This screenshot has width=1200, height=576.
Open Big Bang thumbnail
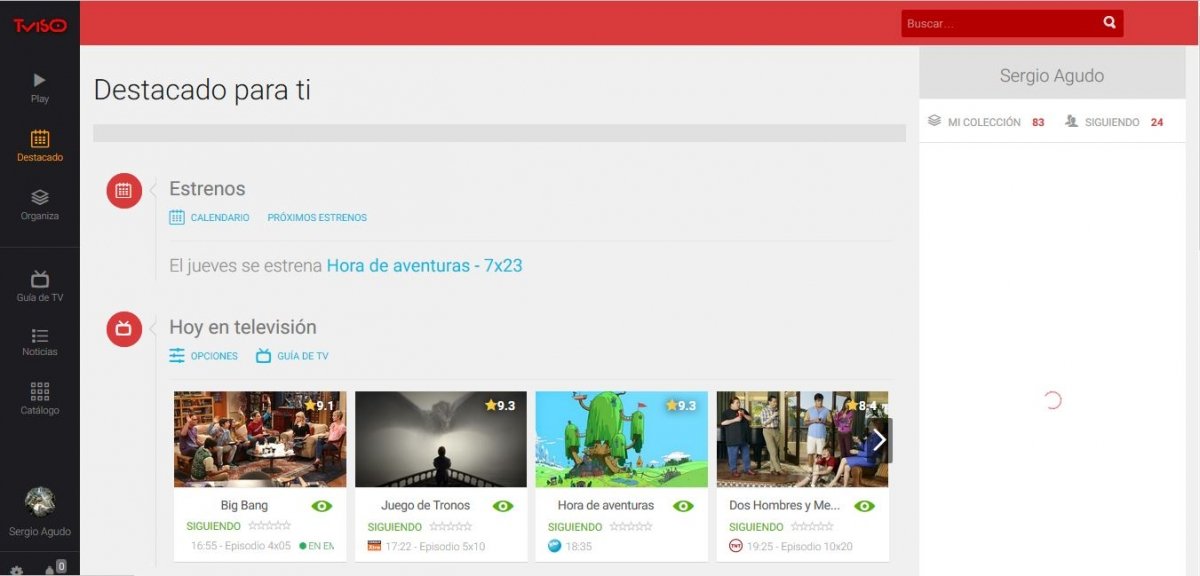point(260,439)
